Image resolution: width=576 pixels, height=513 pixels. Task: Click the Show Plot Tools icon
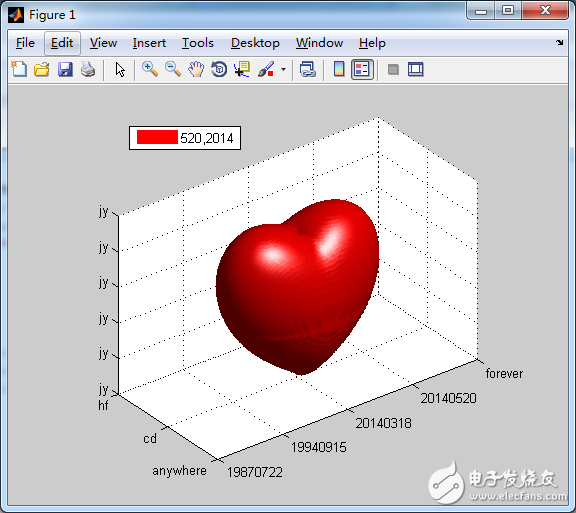(x=416, y=69)
